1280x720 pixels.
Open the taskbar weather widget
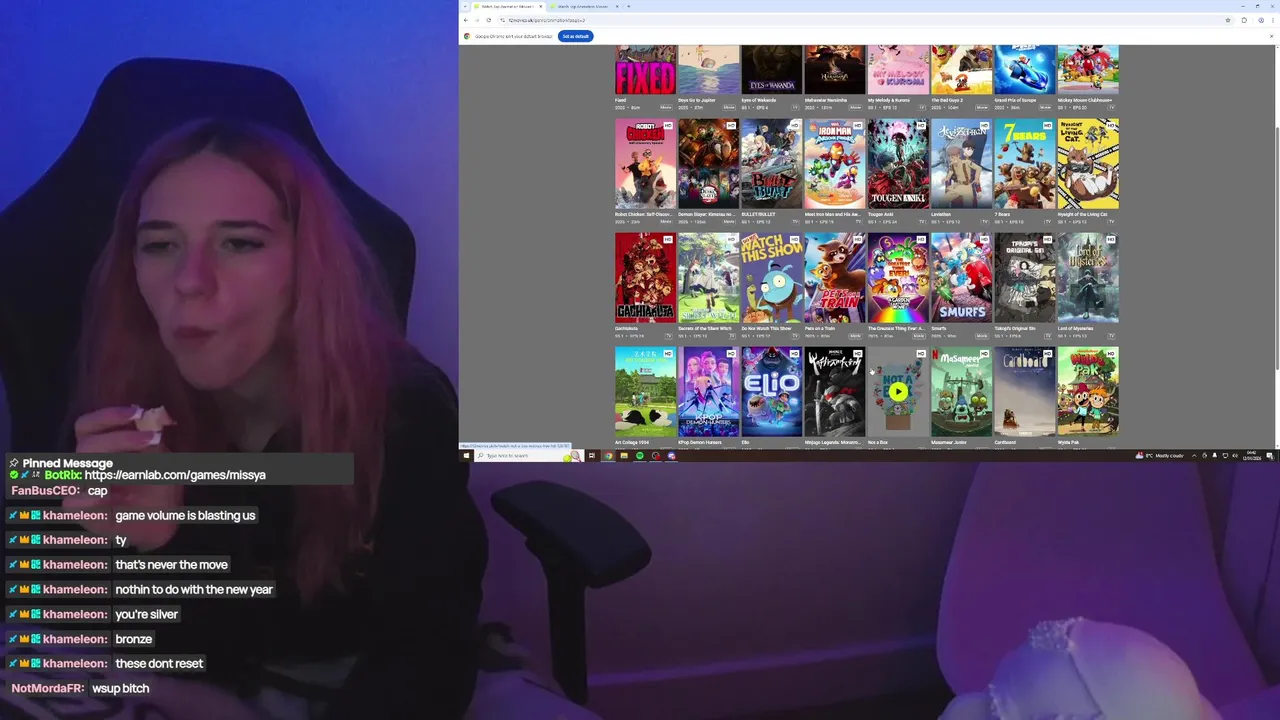1160,456
